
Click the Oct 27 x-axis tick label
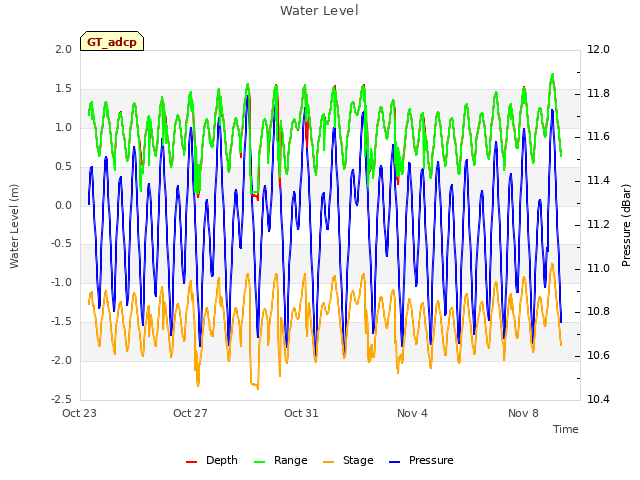tap(190, 413)
